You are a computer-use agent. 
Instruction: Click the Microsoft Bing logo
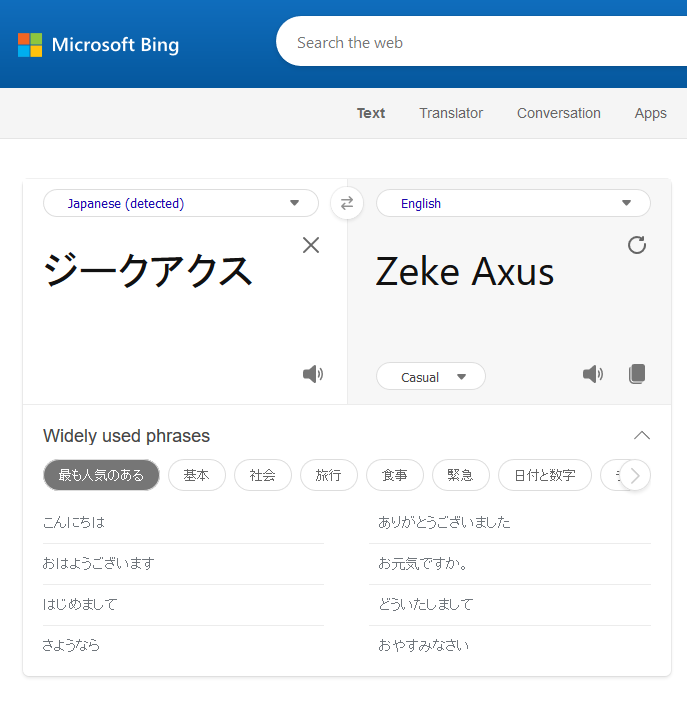click(98, 45)
